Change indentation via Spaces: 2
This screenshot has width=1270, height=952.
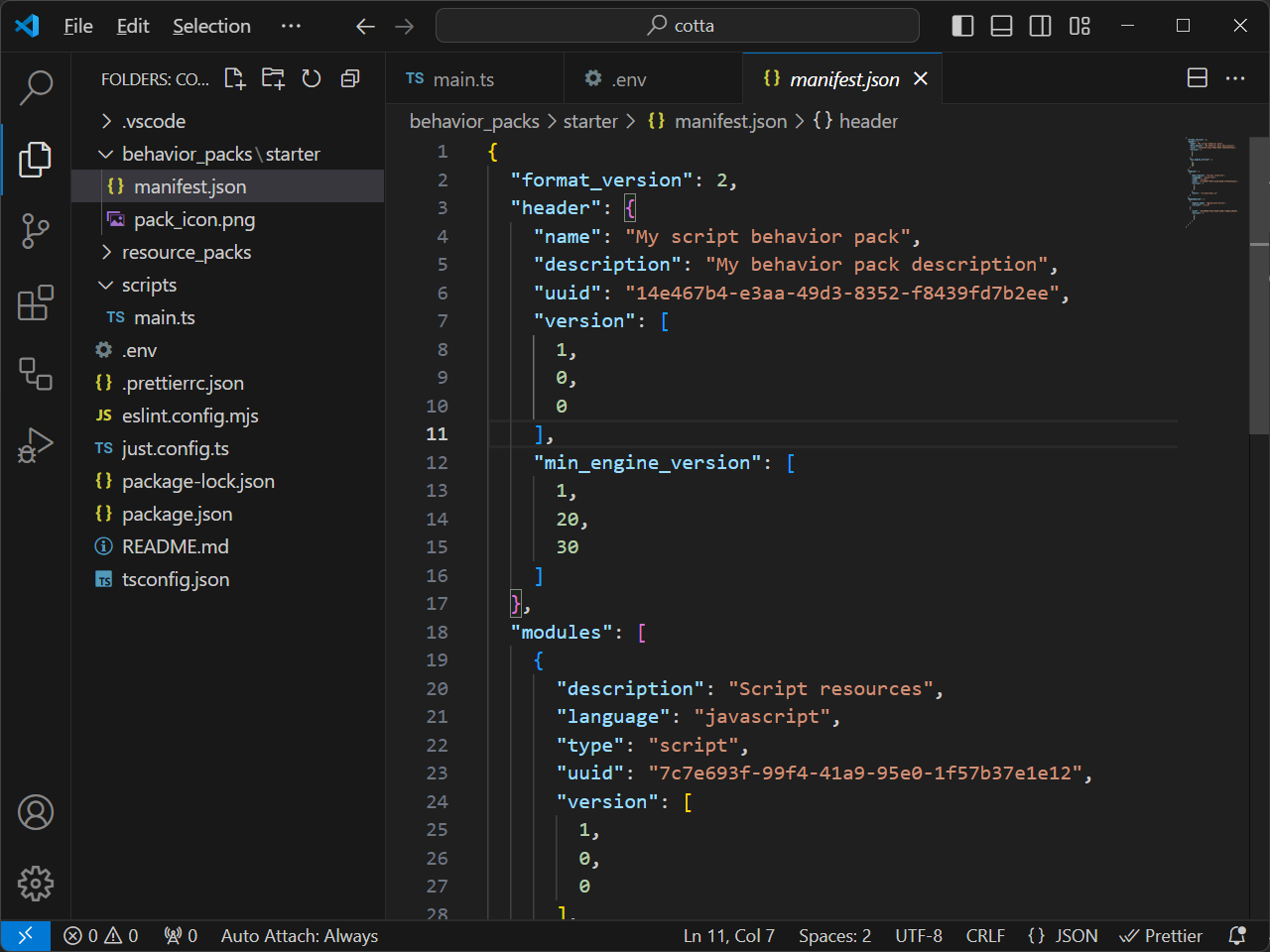point(834,935)
